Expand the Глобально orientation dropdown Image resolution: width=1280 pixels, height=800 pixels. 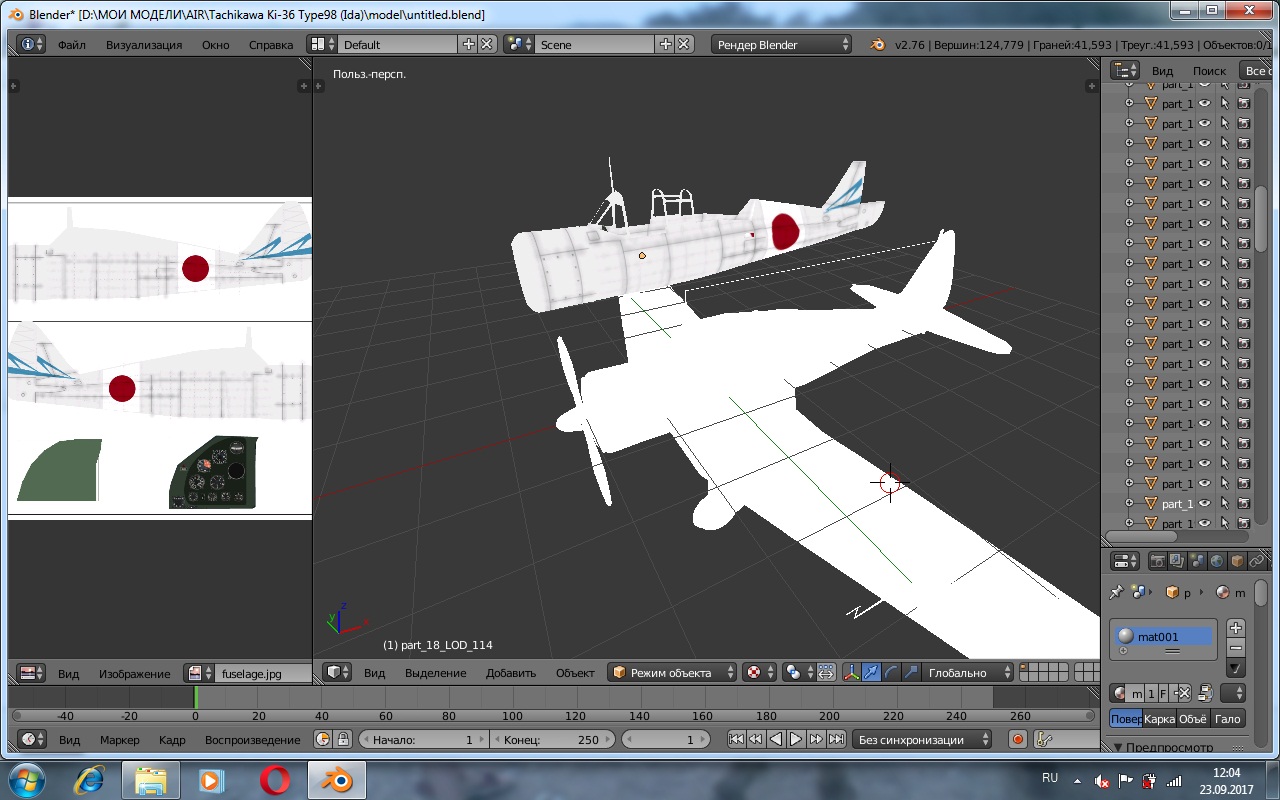(967, 673)
